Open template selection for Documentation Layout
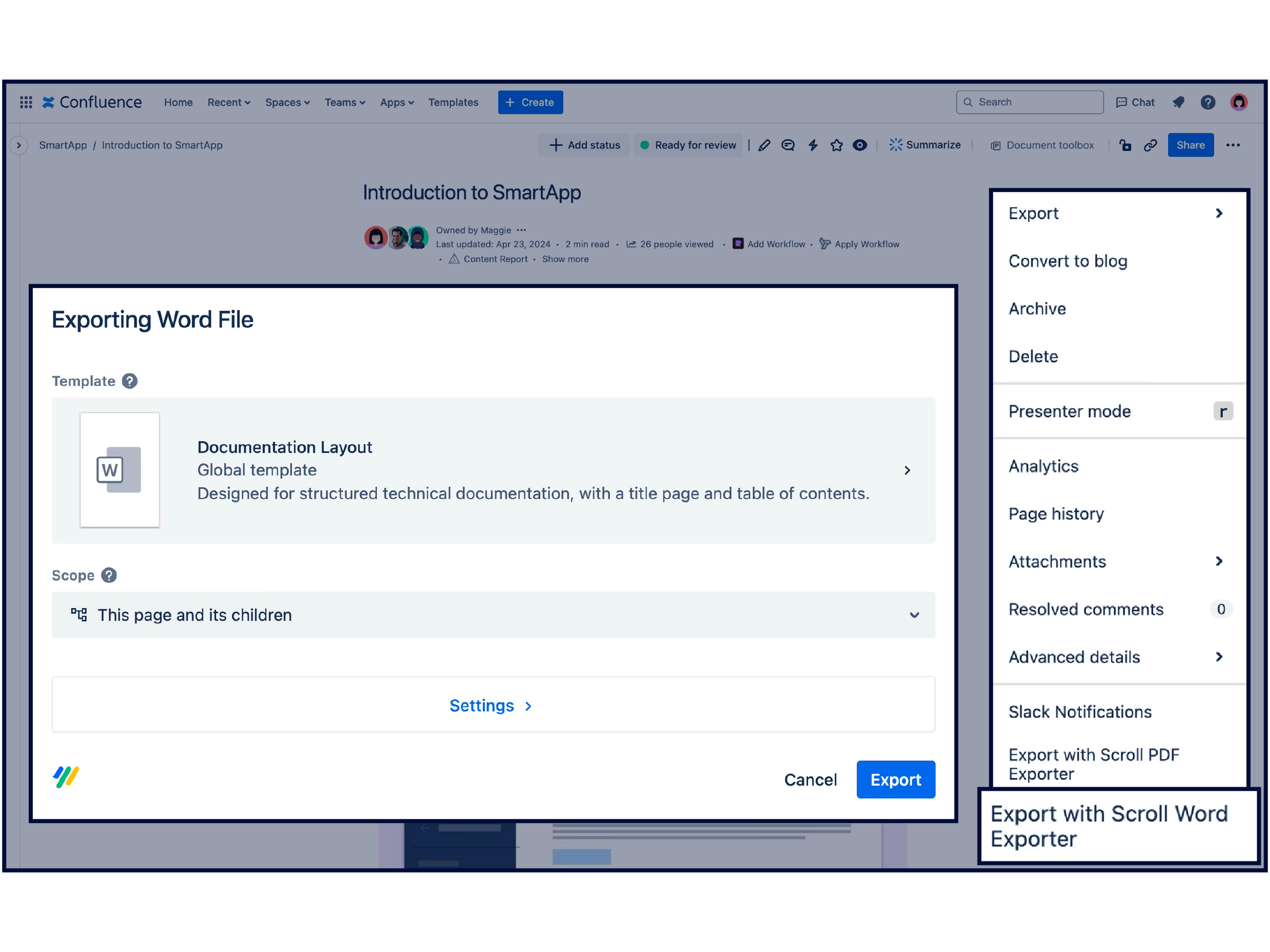1270x952 pixels. click(493, 470)
